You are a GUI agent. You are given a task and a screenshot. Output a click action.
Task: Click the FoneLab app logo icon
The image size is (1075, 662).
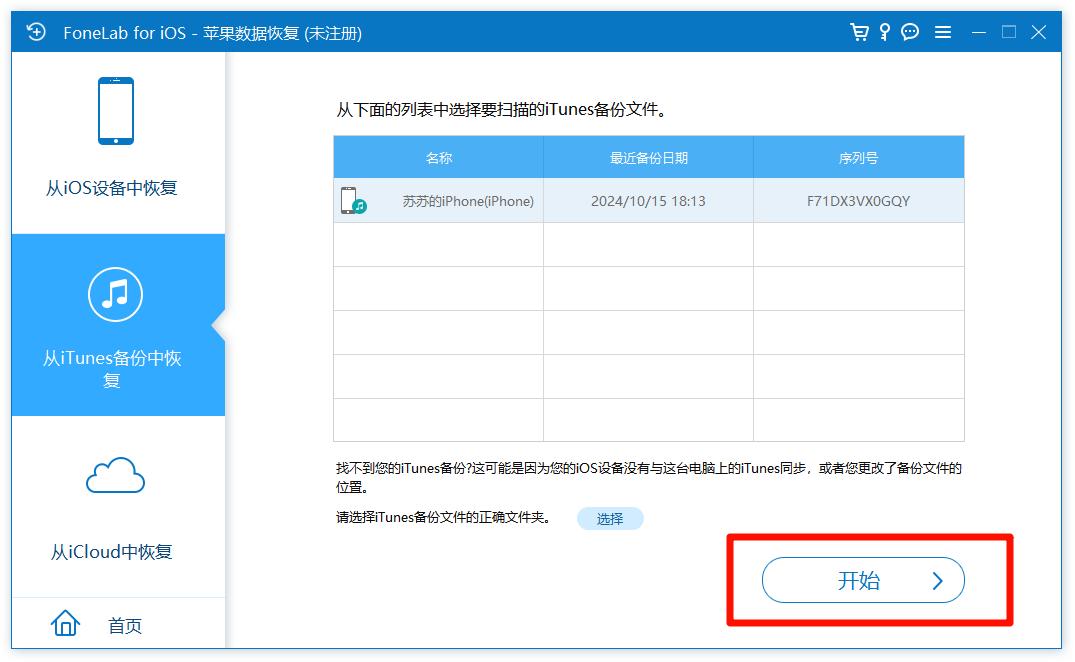point(36,32)
